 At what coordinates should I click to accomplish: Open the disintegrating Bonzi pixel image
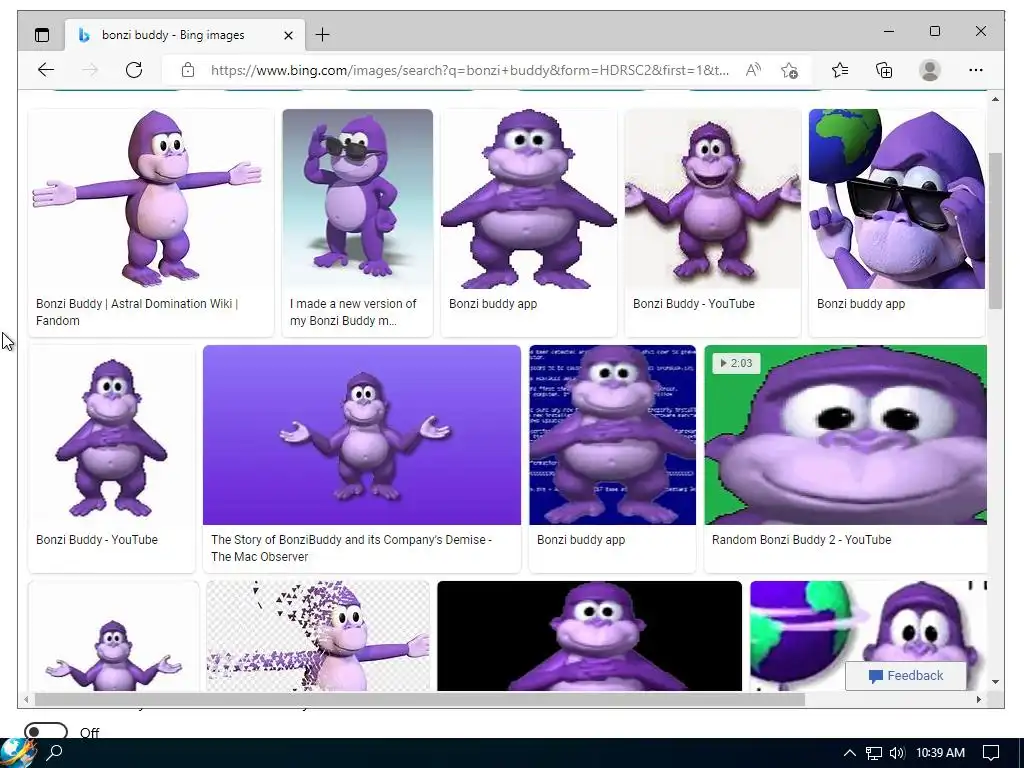coord(318,636)
